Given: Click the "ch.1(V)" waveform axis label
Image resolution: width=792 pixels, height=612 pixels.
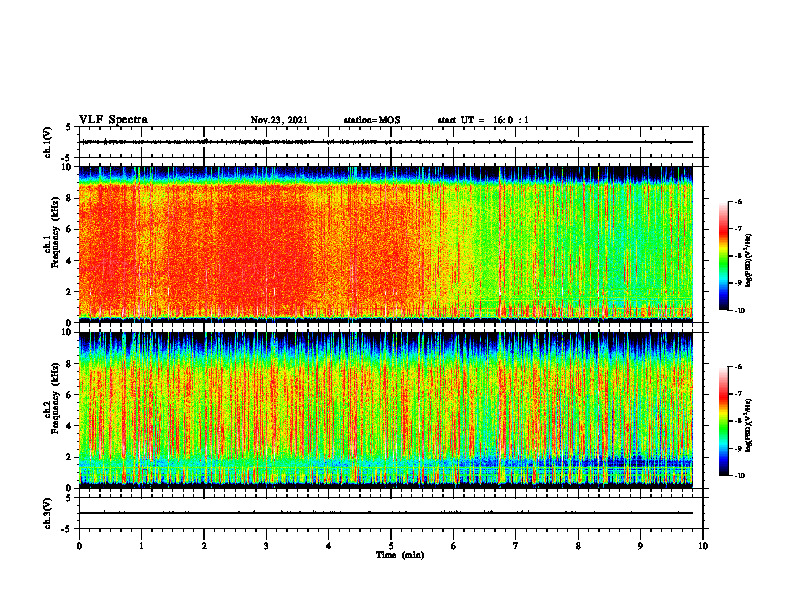Looking at the screenshot, I should [48, 142].
